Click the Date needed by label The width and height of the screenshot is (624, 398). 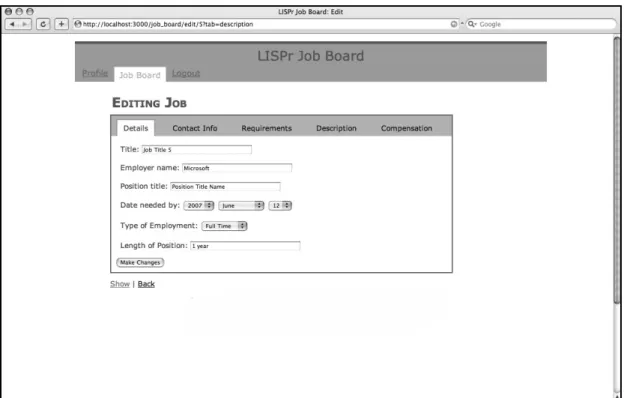pos(150,205)
